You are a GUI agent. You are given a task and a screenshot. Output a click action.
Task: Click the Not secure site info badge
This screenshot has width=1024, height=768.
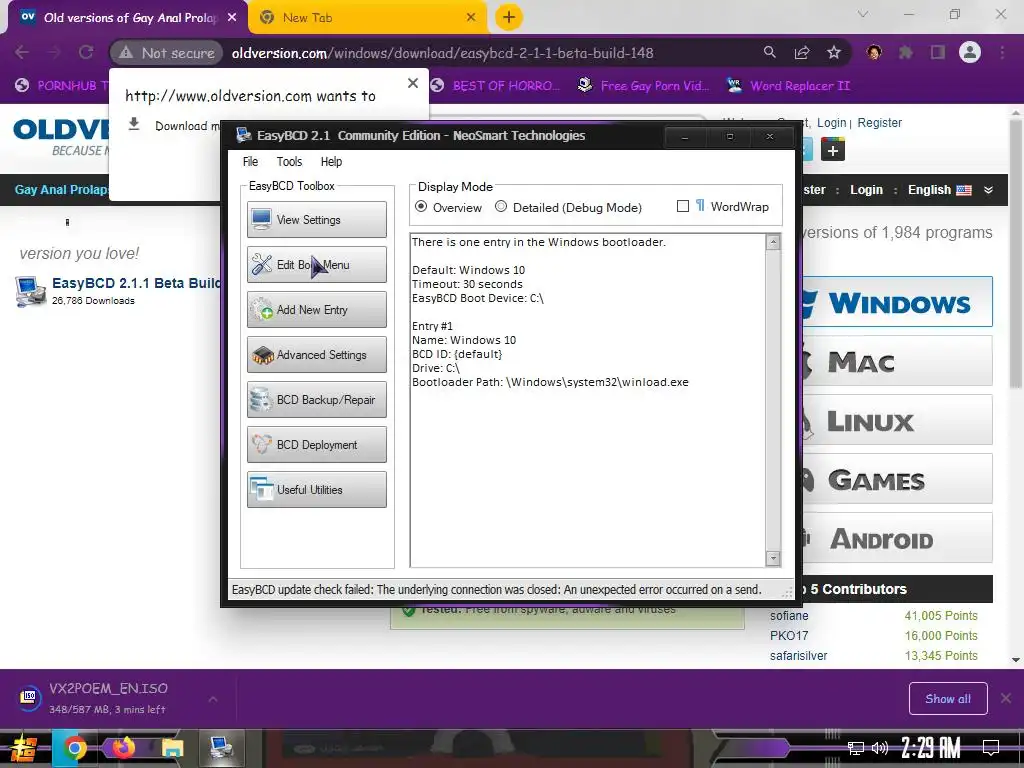pos(167,53)
